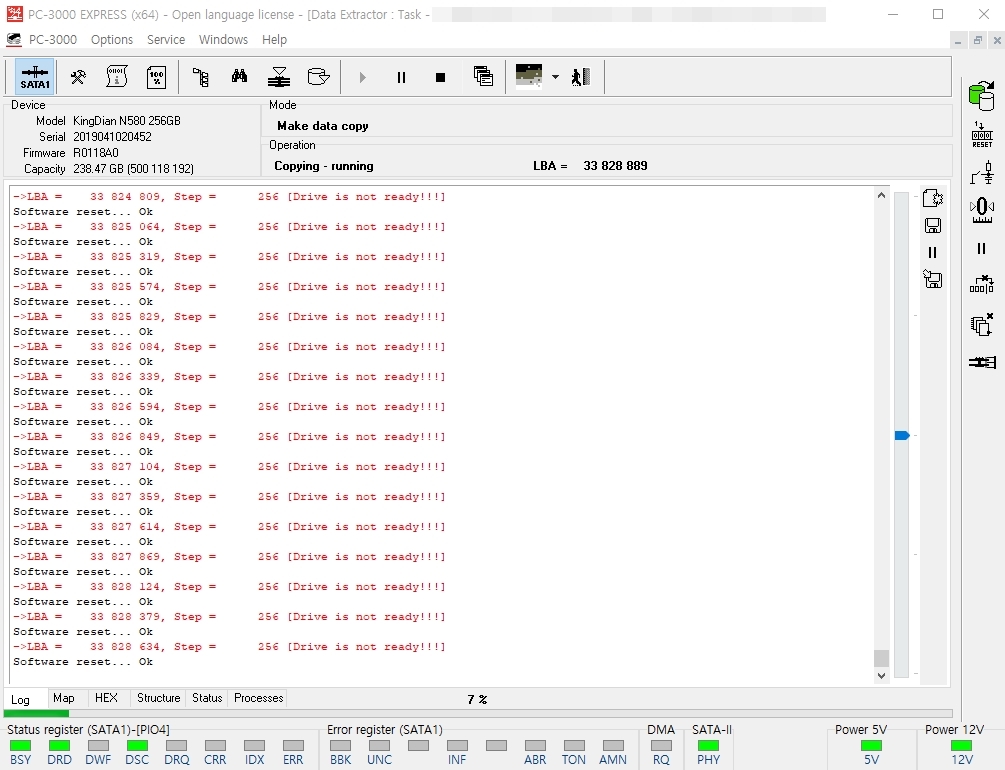
Task: Open the Options menu
Action: tap(112, 40)
